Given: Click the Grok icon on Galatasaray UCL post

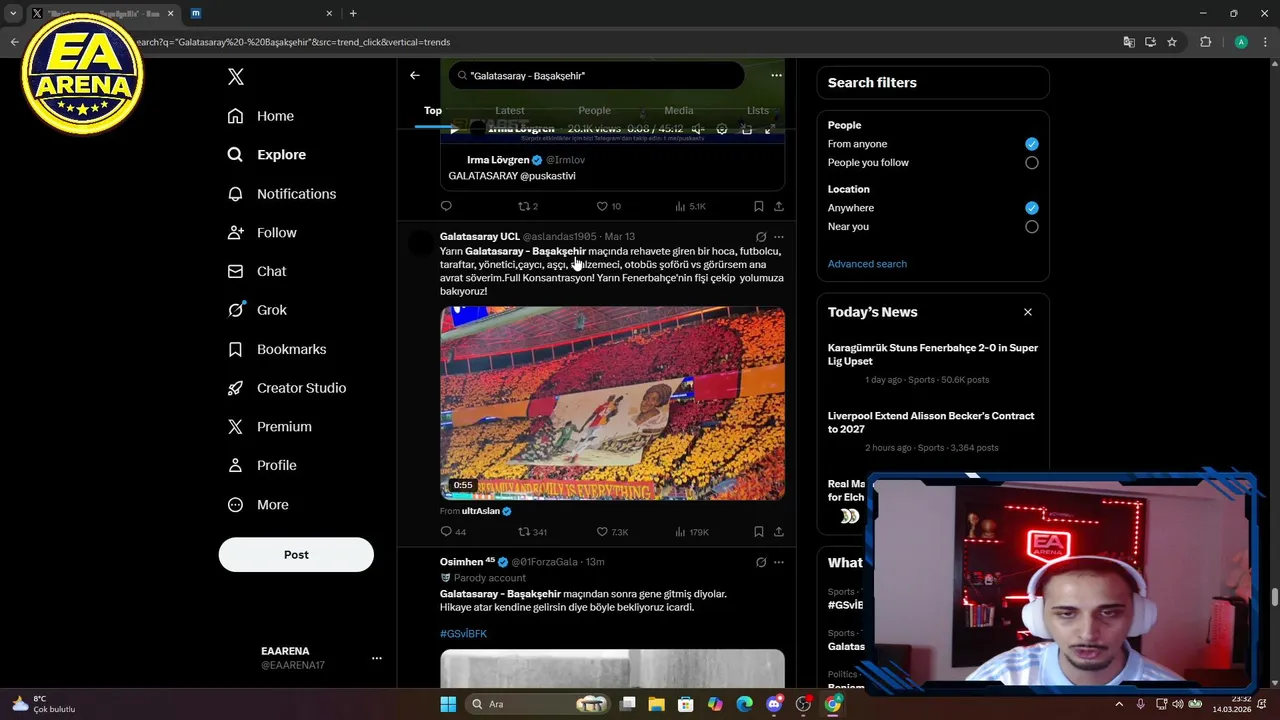Looking at the screenshot, I should point(761,237).
